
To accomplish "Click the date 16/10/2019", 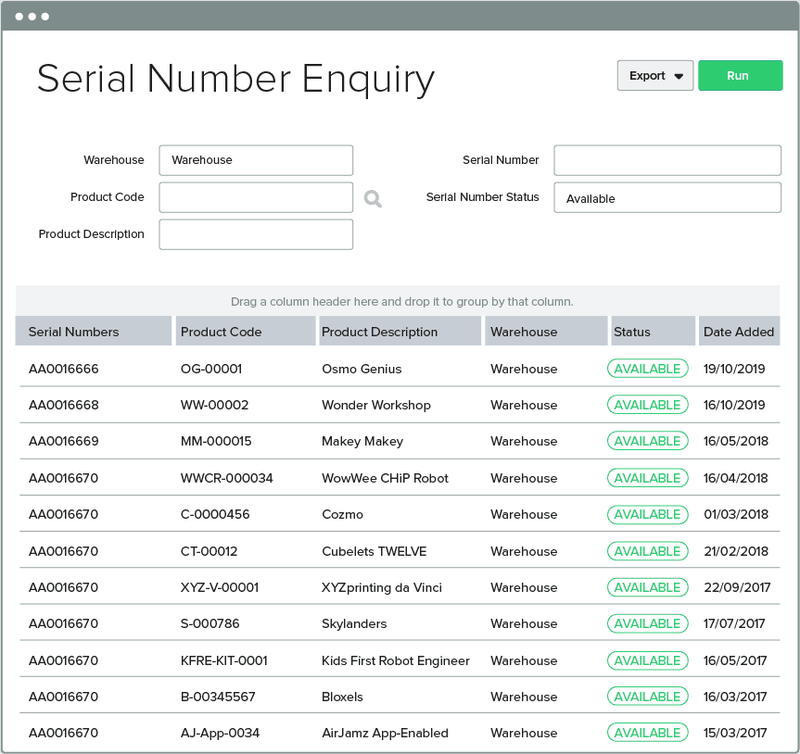I will pos(734,405).
